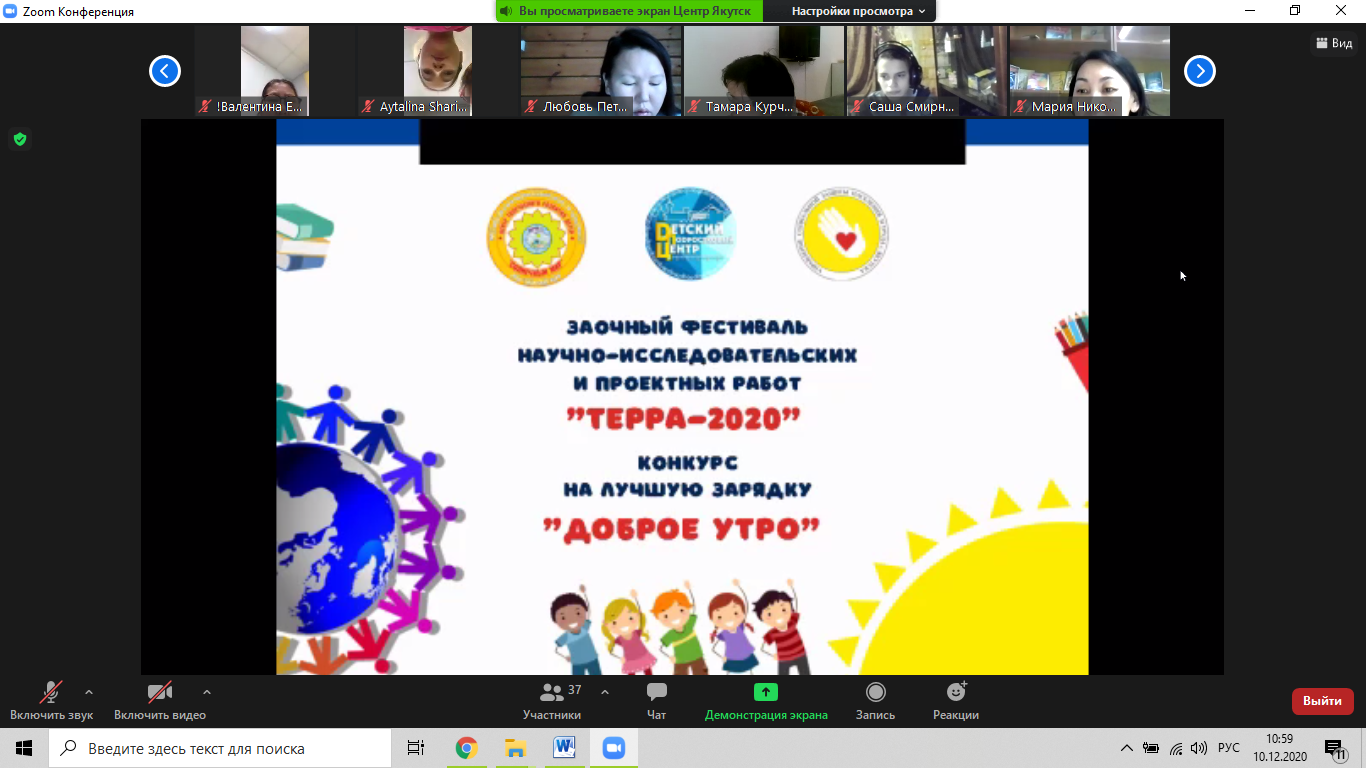
Task: Show next participants with right arrow
Action: point(1200,71)
